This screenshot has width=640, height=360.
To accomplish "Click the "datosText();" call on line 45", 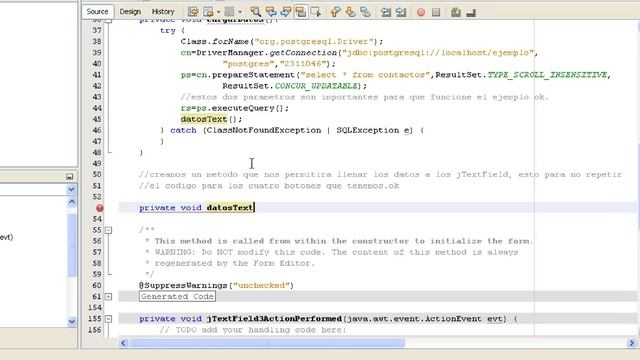I will click(x=211, y=119).
